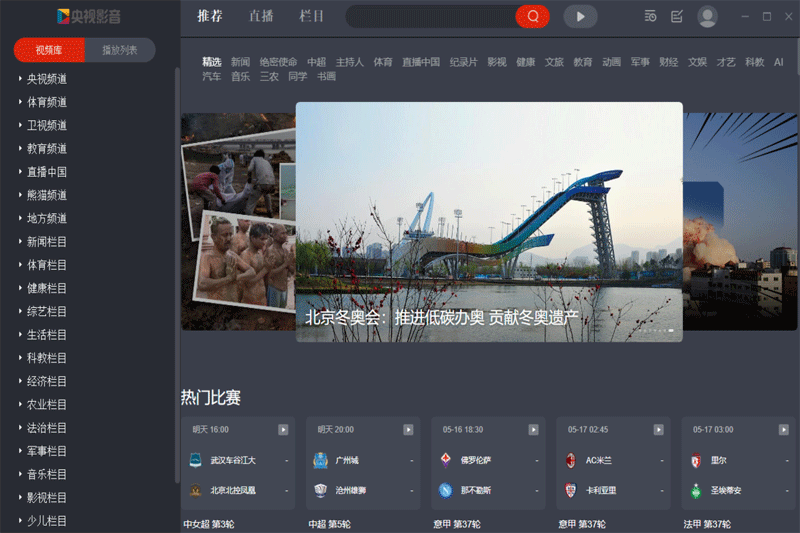Open the user avatar profile icon
Image resolution: width=800 pixels, height=533 pixels.
708,16
